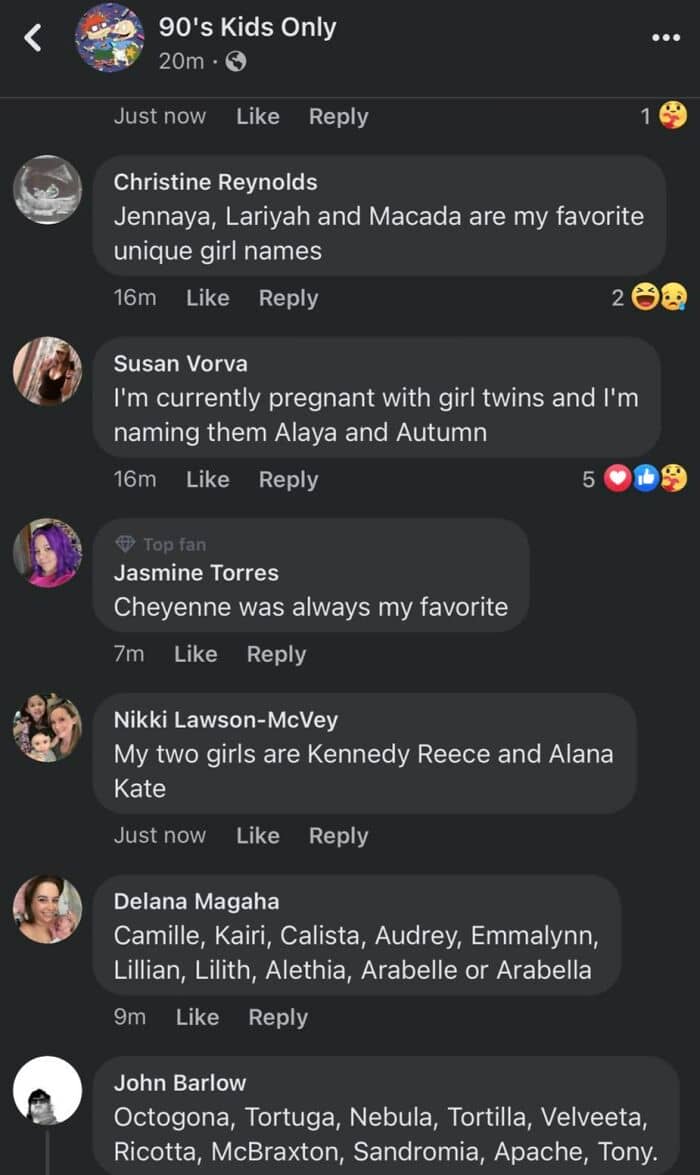Reply to Susan Vorva's comment
Screen dimensions: 700x1175
(x=289, y=480)
